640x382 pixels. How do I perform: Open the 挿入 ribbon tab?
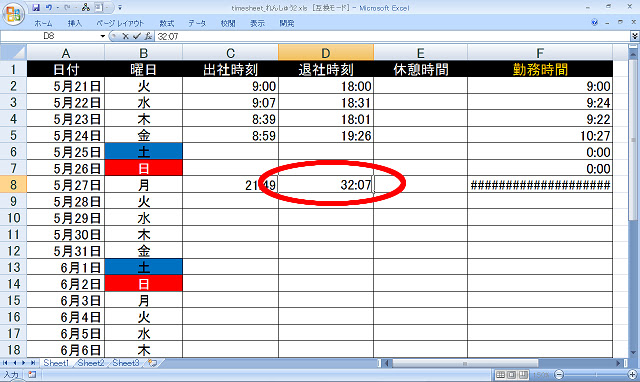(74, 24)
